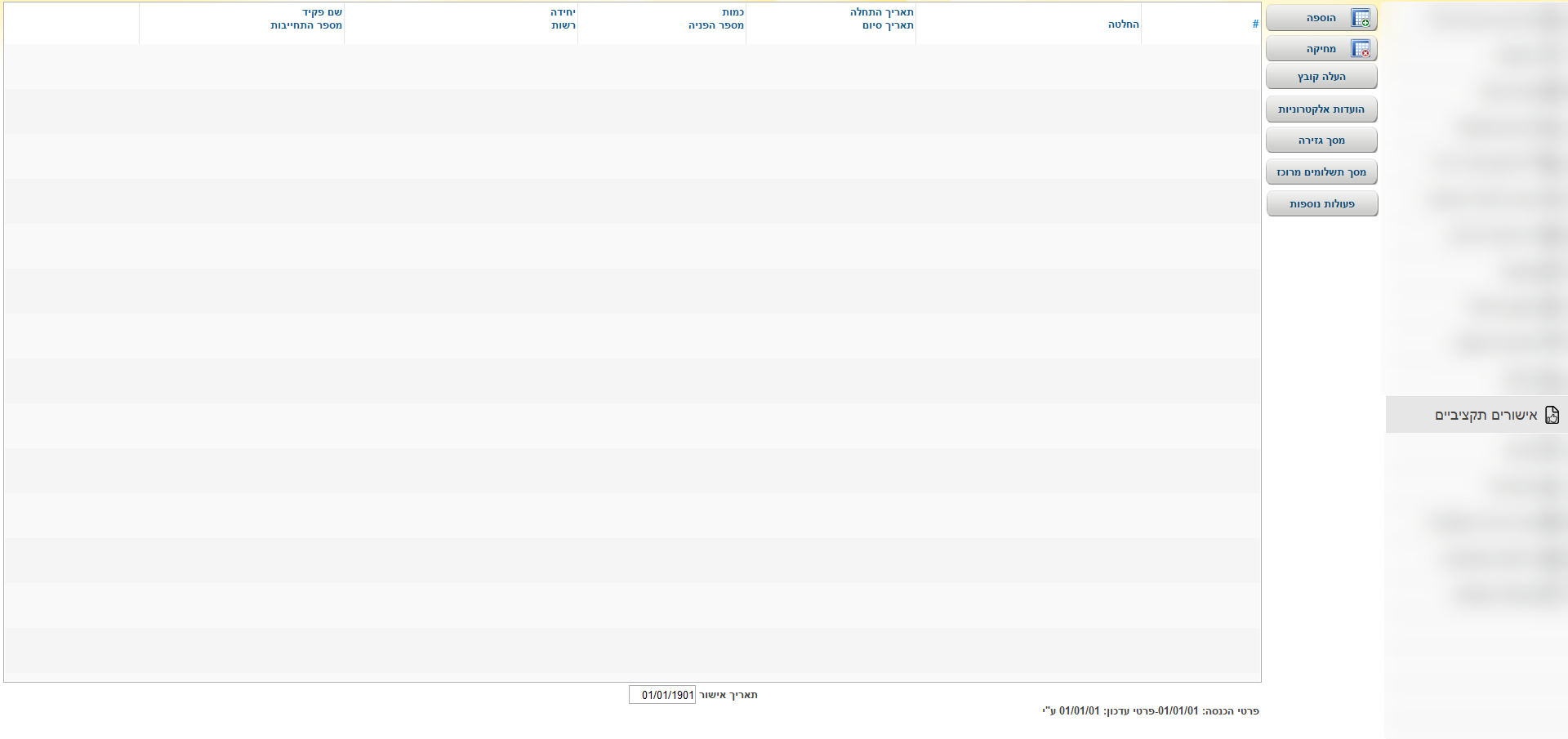
Task: Click the תאריך התחלה column header
Action: tap(881, 12)
